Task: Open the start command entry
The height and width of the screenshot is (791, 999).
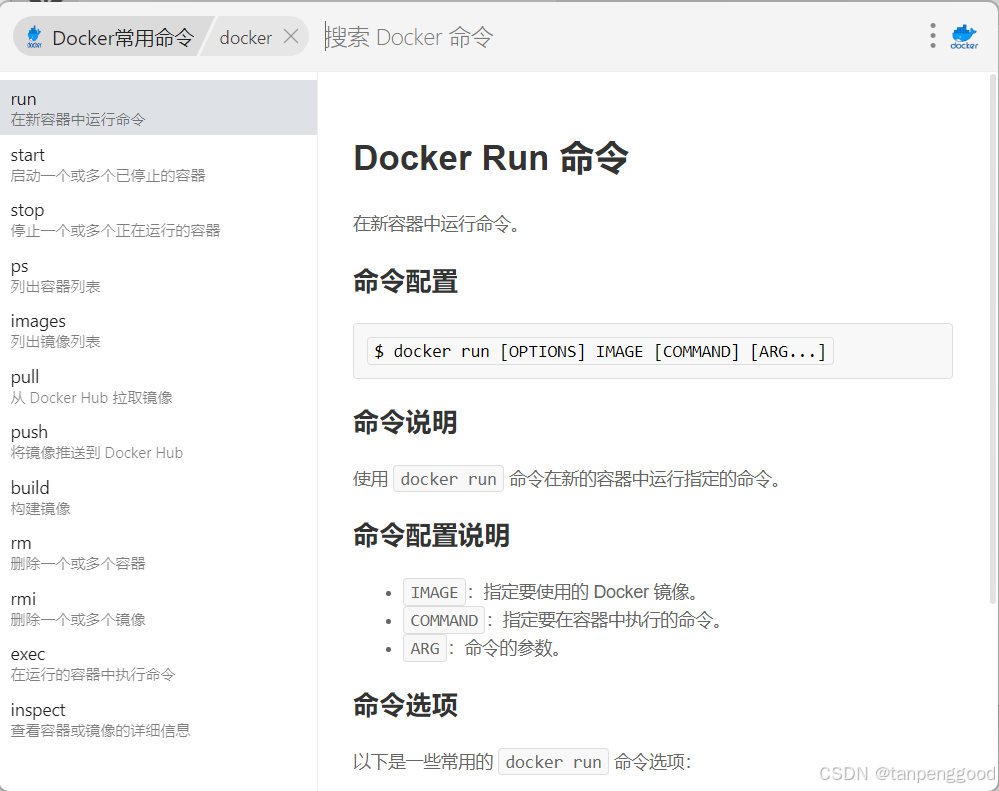Action: pyautogui.click(x=159, y=164)
